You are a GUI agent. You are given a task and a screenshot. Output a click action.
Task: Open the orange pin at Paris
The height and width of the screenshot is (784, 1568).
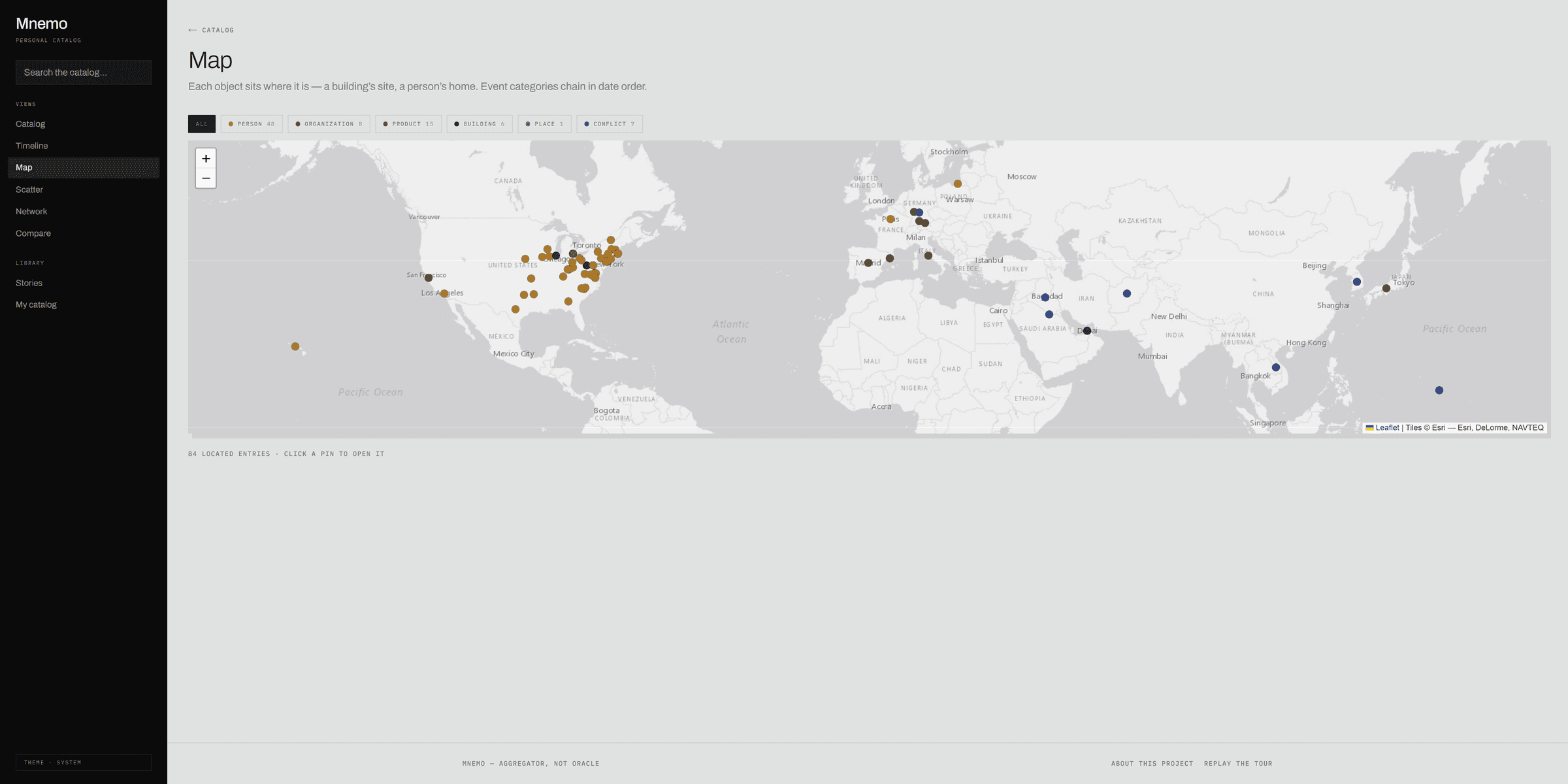point(890,220)
